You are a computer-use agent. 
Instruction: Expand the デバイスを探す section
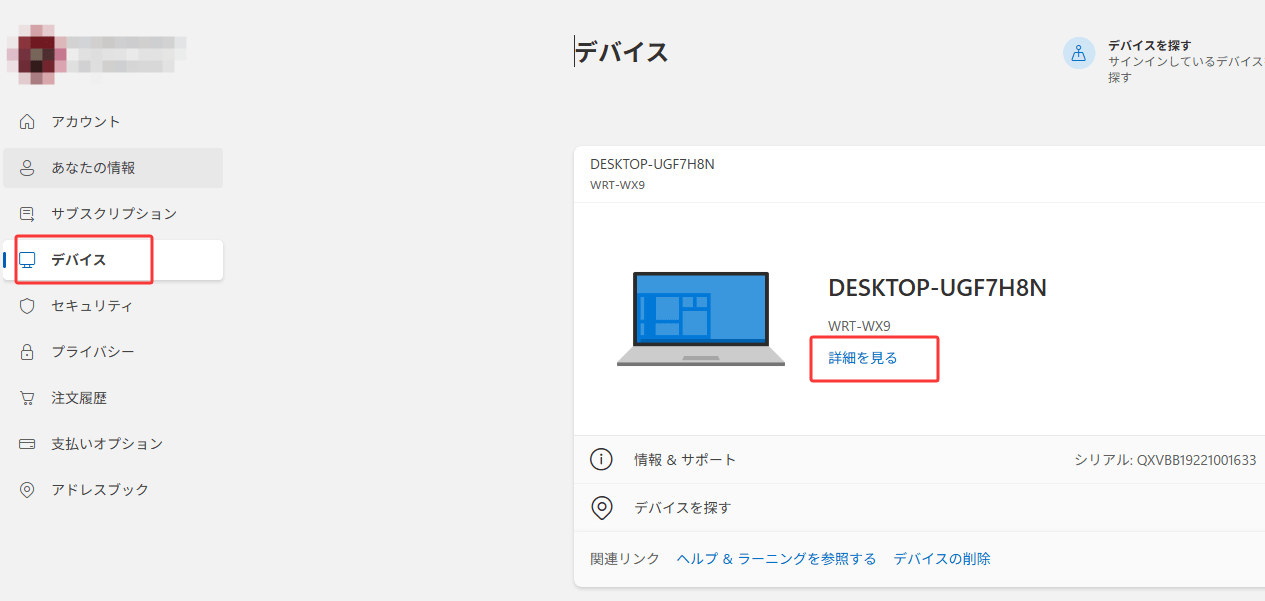683,507
